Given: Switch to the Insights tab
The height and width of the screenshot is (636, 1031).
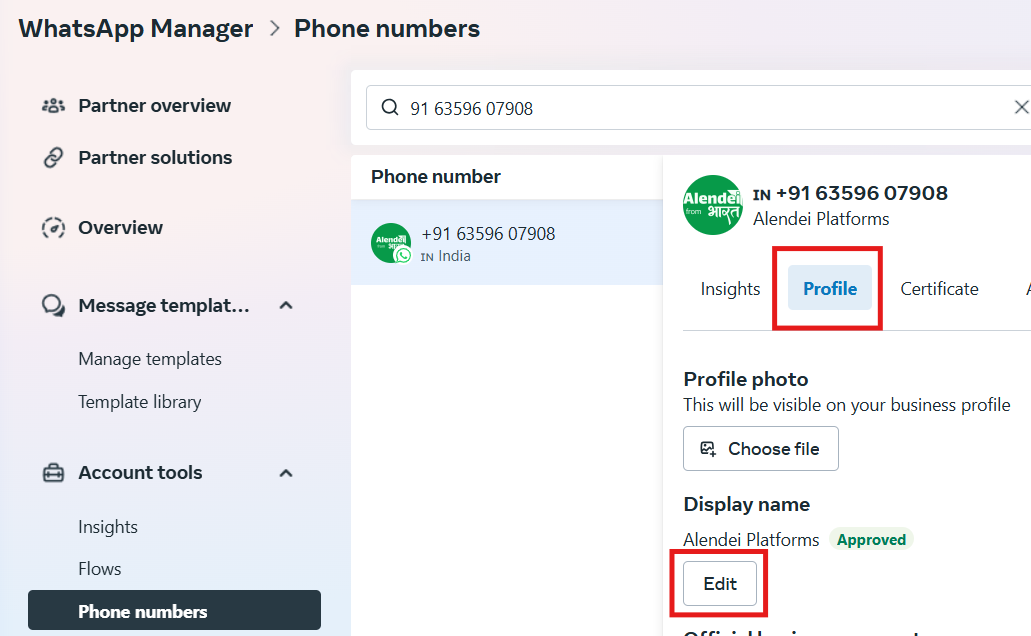Looking at the screenshot, I should coord(730,289).
